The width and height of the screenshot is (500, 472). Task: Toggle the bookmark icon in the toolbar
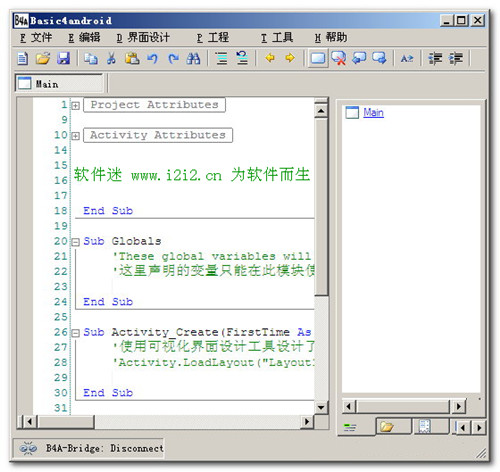318,58
